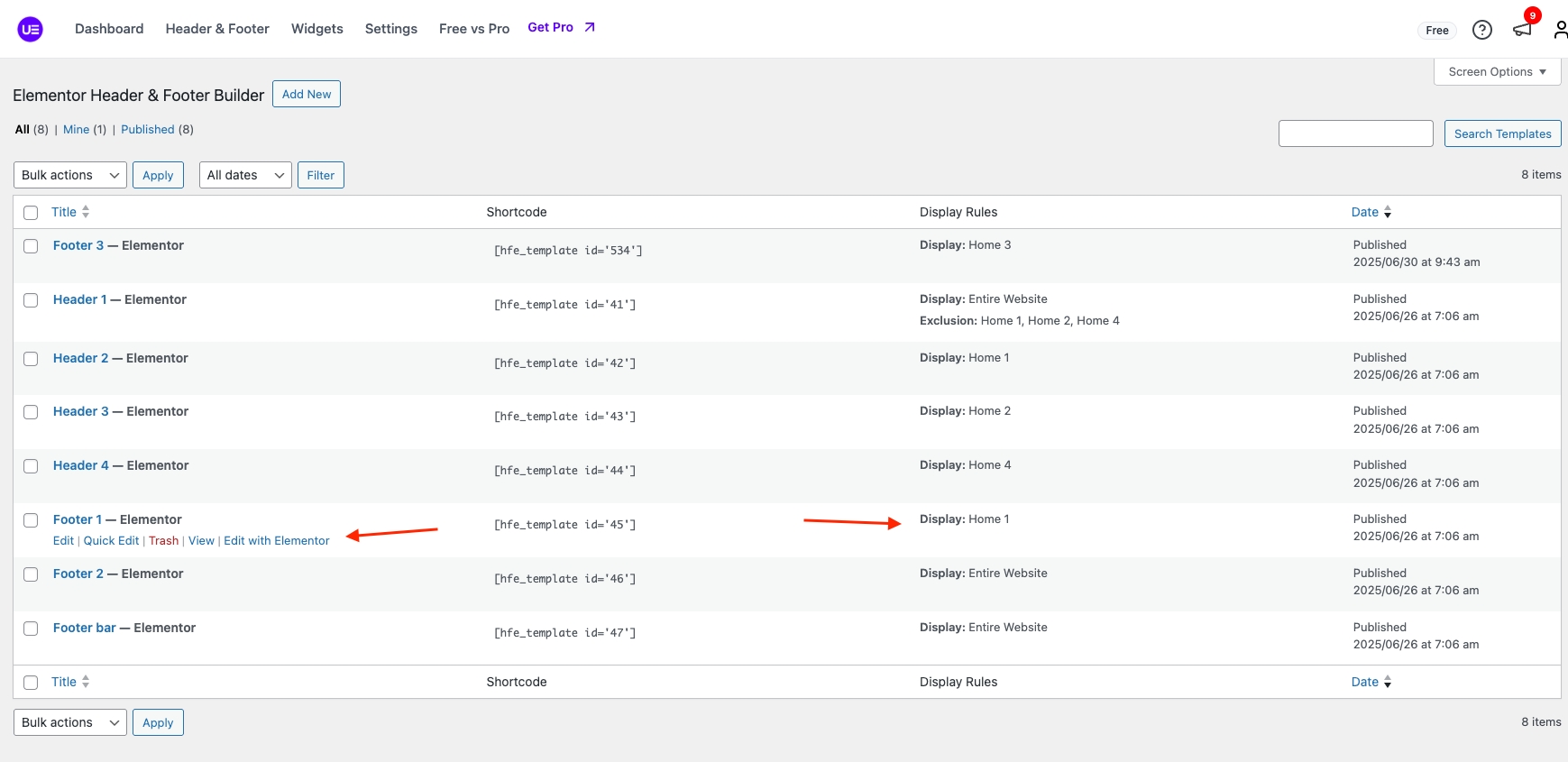Go to the Widgets menu item
Viewport: 1568px width, 762px height.
coord(316,29)
